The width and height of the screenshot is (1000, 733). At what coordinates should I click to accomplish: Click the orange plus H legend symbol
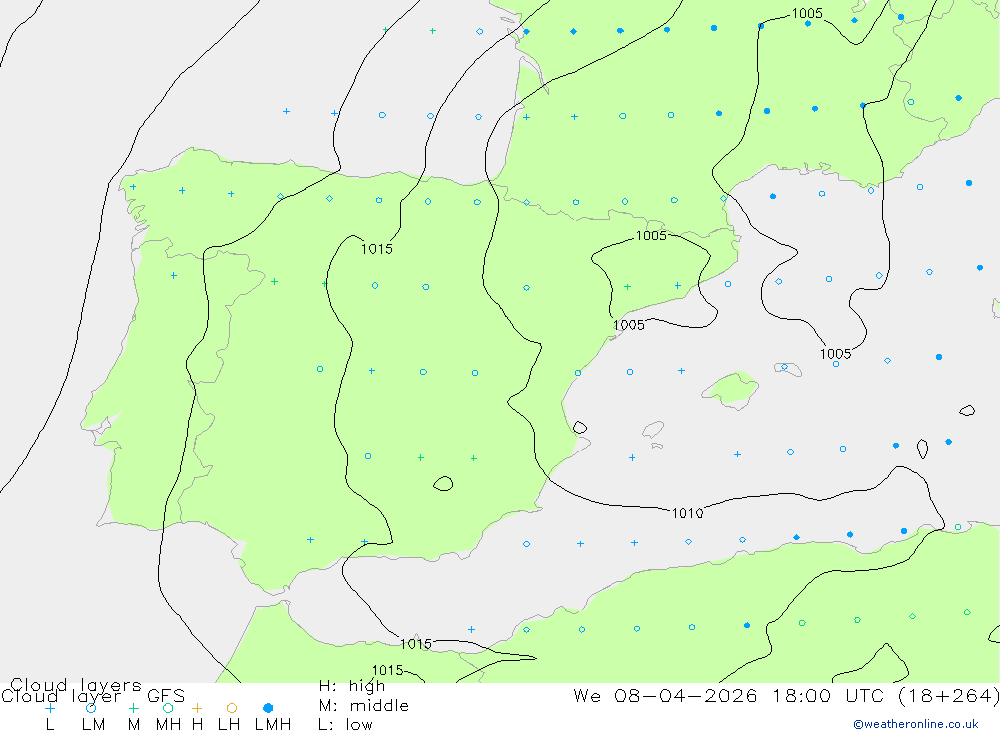[197, 708]
